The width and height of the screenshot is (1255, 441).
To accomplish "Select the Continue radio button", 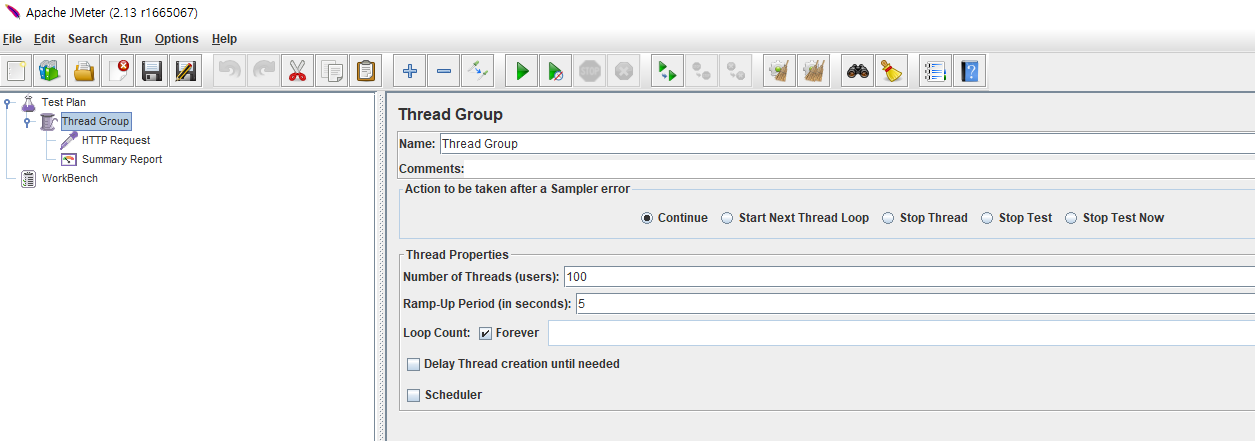I will point(647,218).
